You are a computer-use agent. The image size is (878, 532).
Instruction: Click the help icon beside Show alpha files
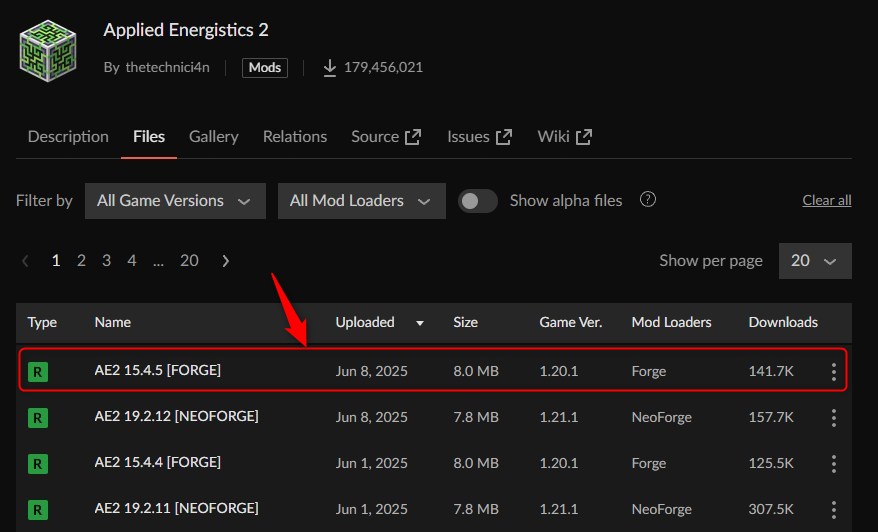[x=648, y=200]
